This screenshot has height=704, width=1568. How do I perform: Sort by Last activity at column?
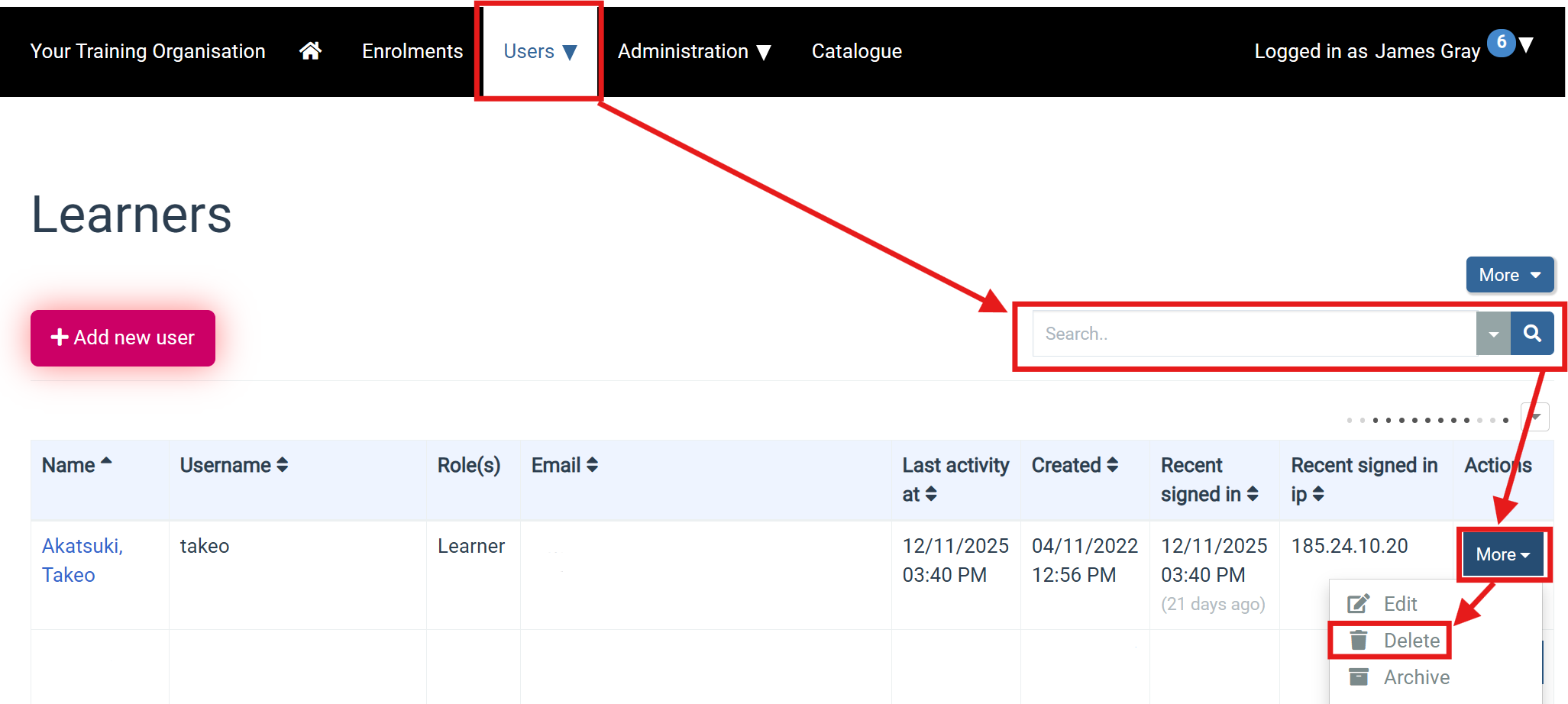(955, 480)
